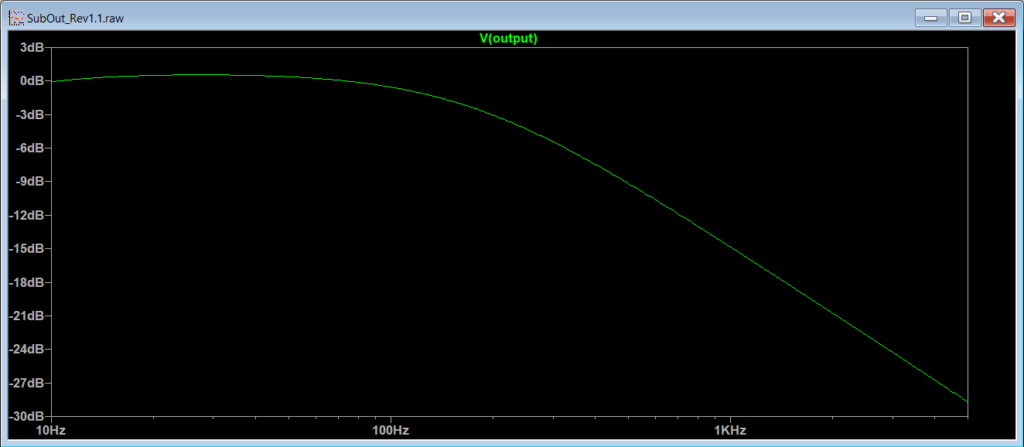Click the waveform window icon beside SubOut_Rev1.1.raw
The width and height of the screenshot is (1024, 447).
15,18
